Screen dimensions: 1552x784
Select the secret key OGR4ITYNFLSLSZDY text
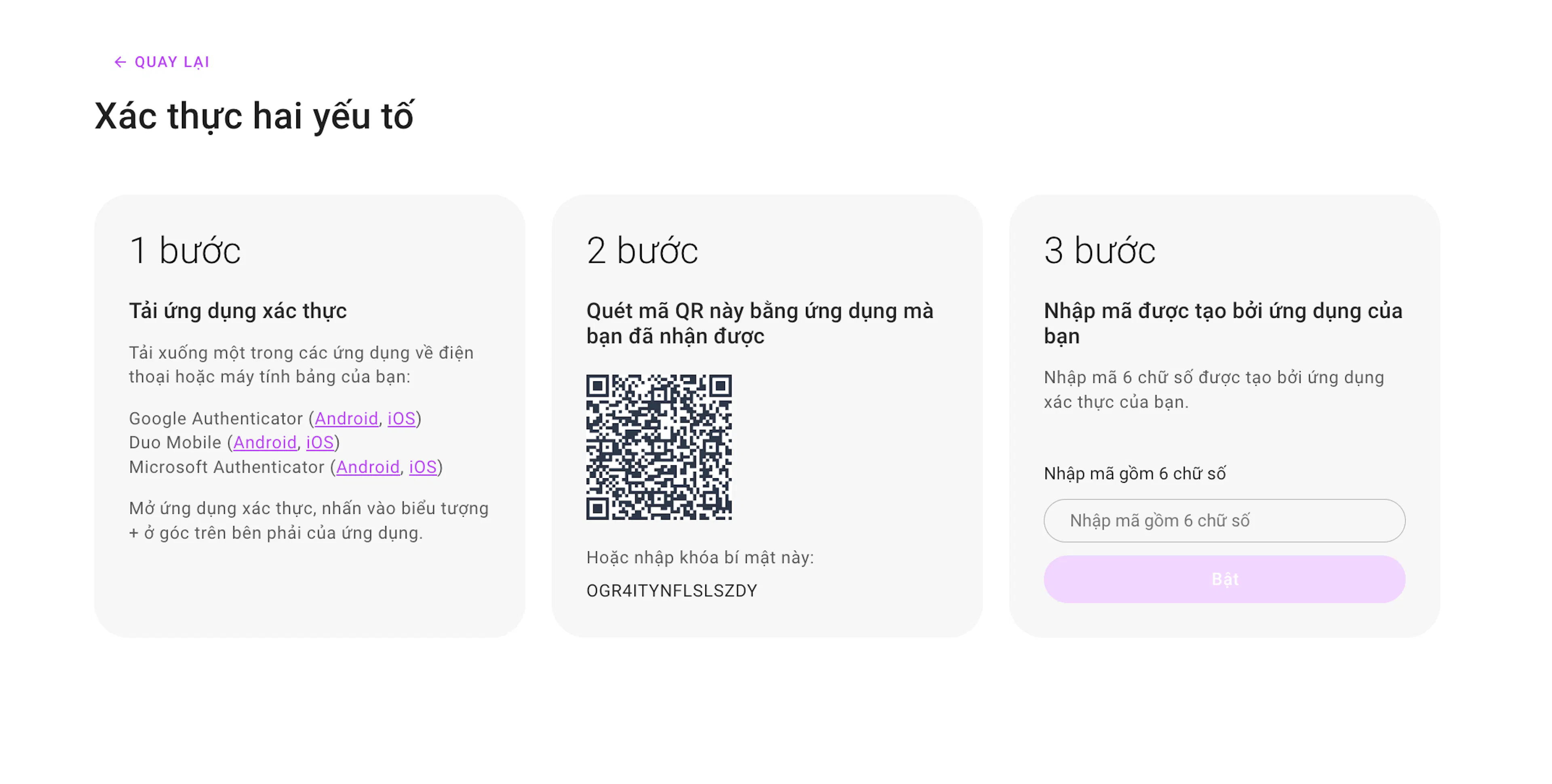(672, 591)
